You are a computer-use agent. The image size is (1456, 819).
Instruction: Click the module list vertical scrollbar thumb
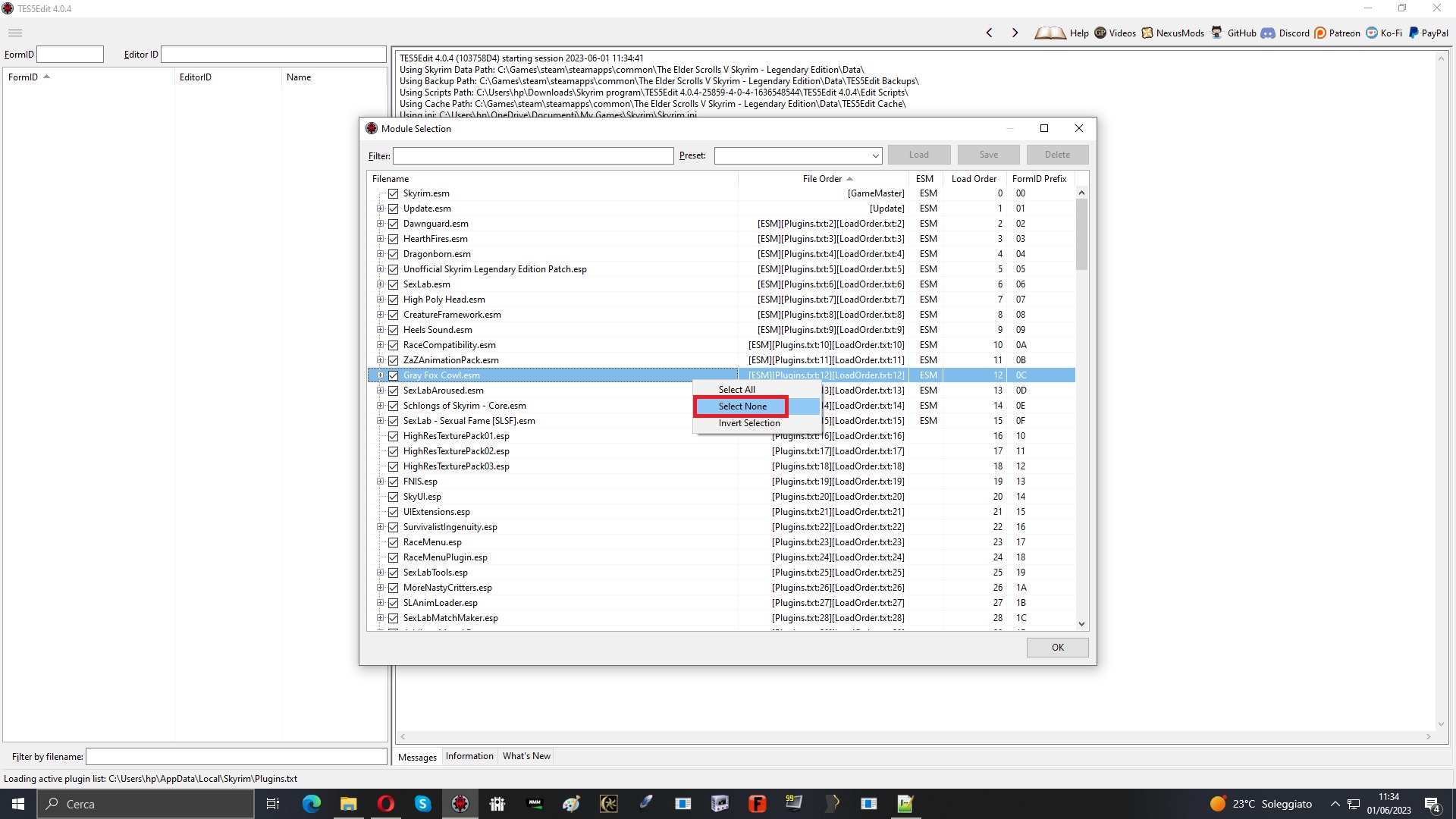click(1081, 234)
